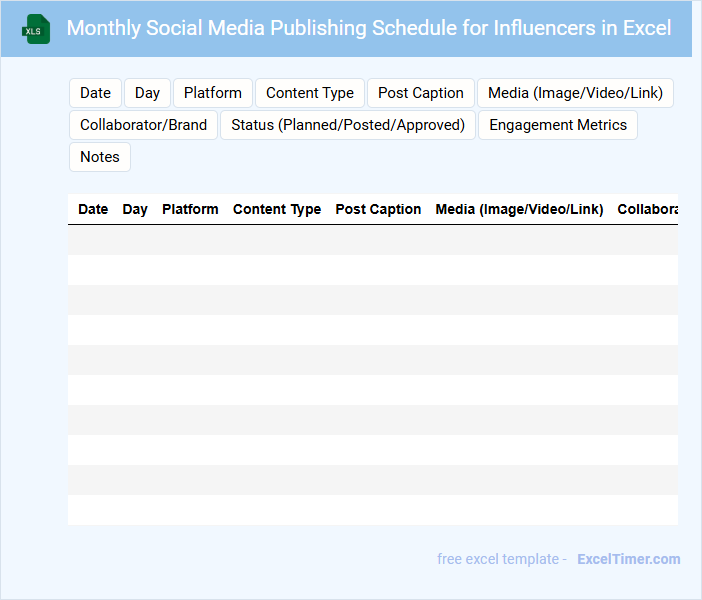Click the Collaborator/Brand tag chip
The width and height of the screenshot is (702, 600).
pos(143,125)
